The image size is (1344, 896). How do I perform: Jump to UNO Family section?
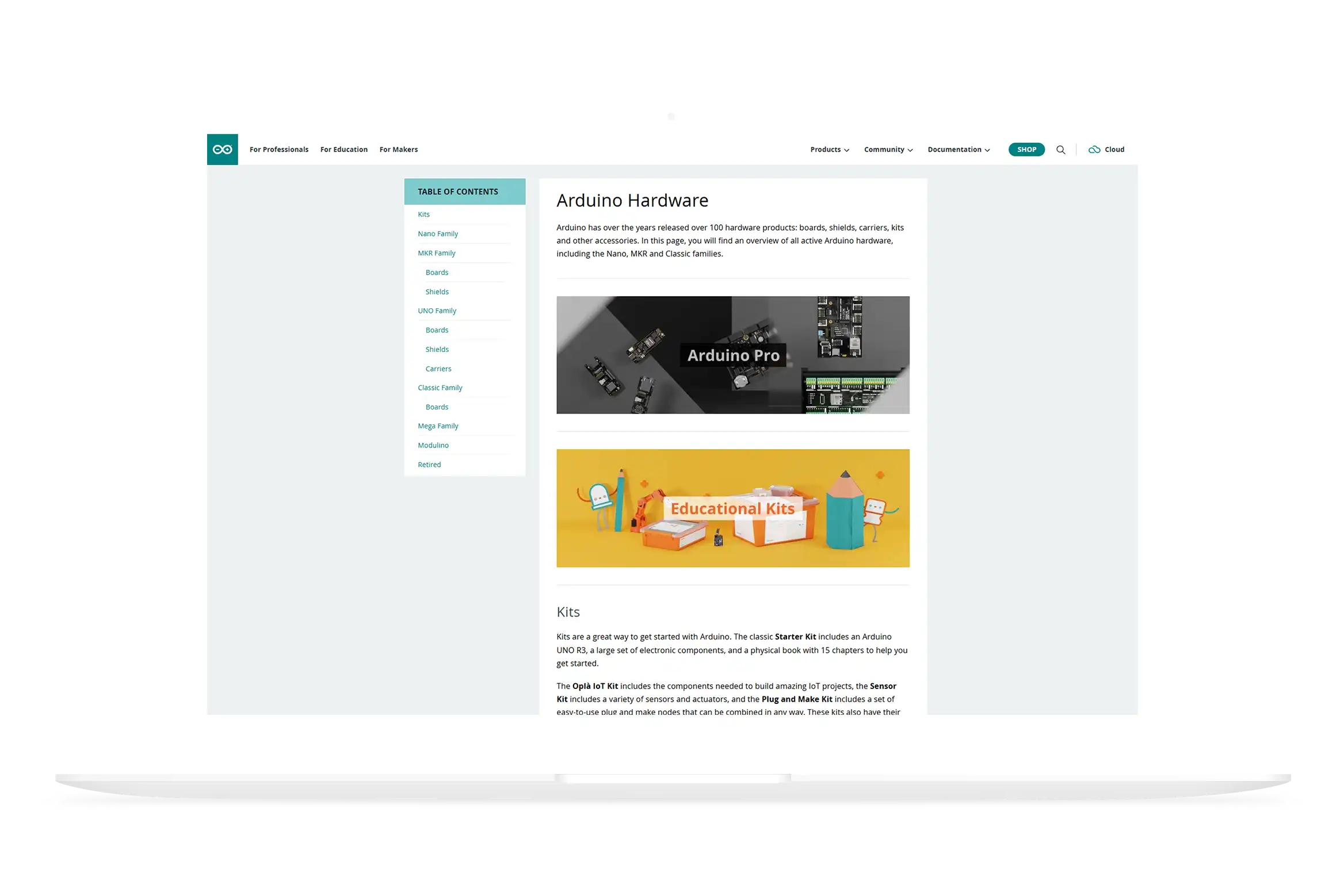pyautogui.click(x=437, y=311)
